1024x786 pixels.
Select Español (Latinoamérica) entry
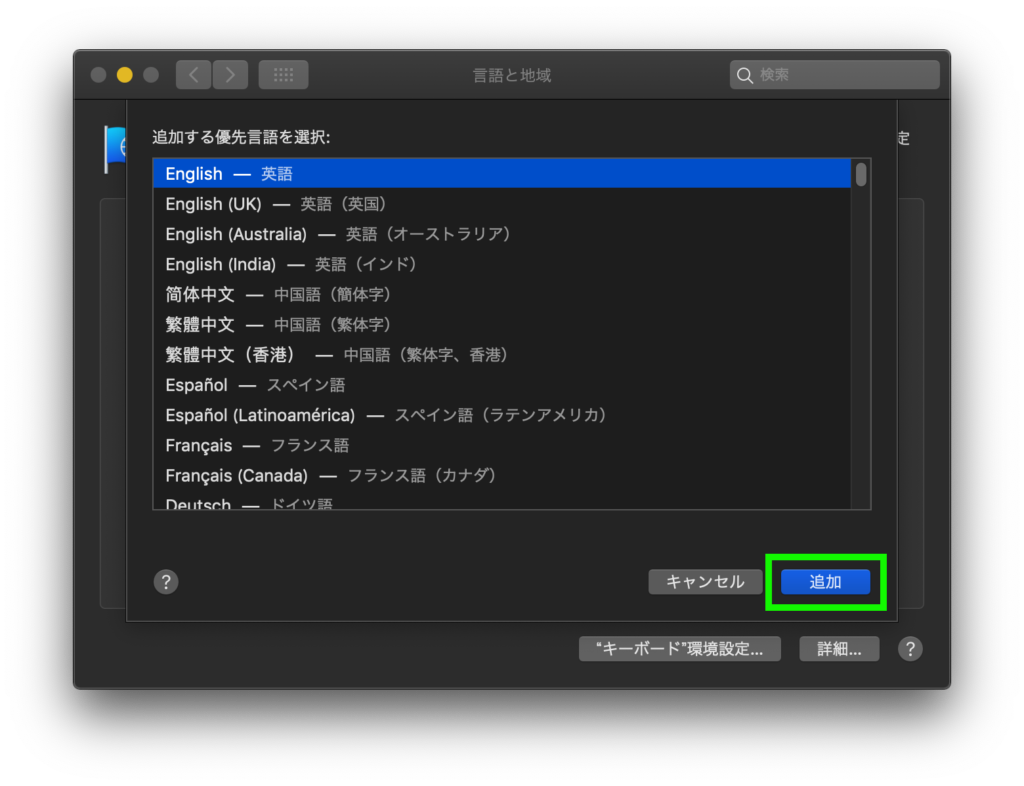(x=300, y=415)
